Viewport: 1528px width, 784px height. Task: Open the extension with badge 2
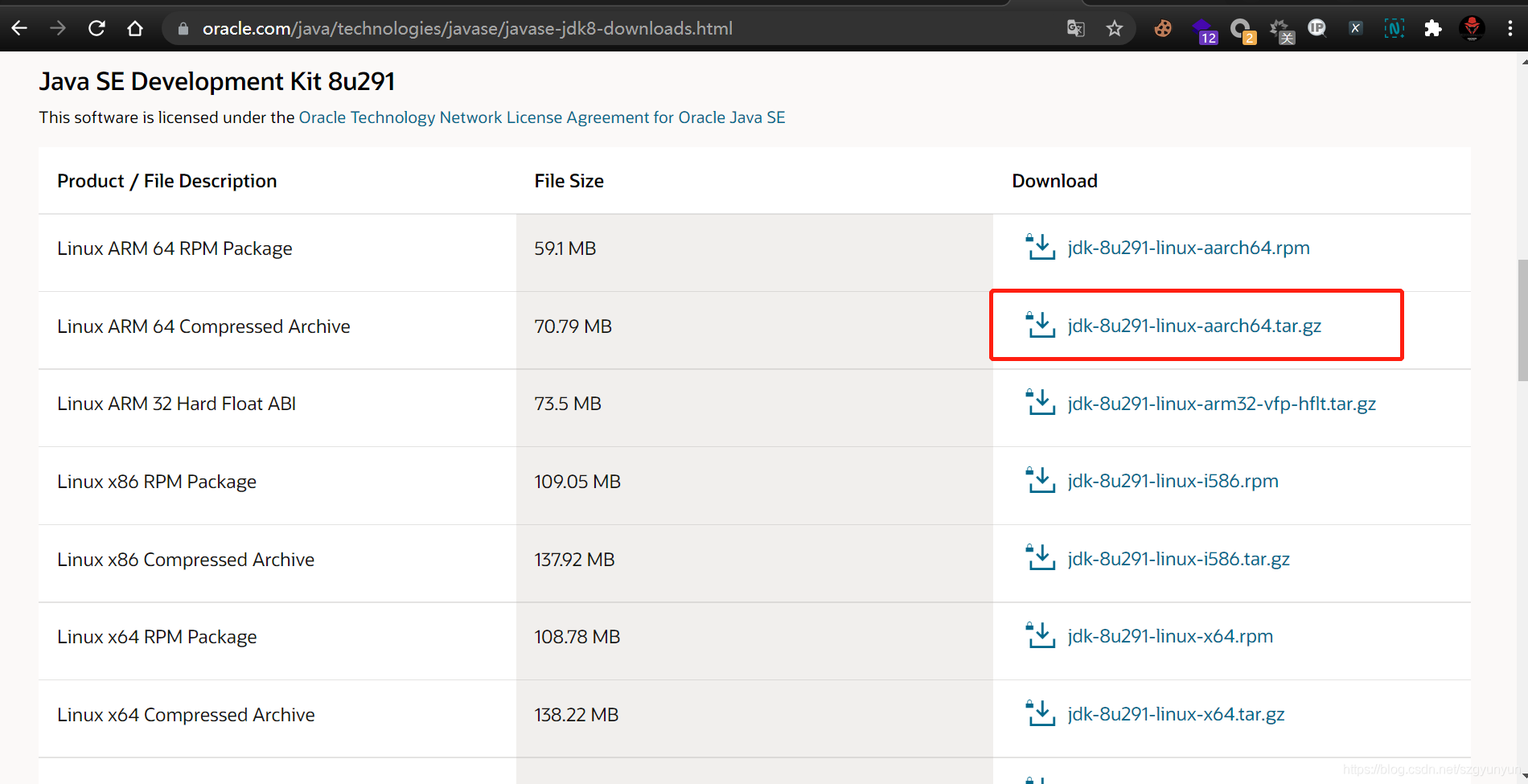click(1243, 31)
